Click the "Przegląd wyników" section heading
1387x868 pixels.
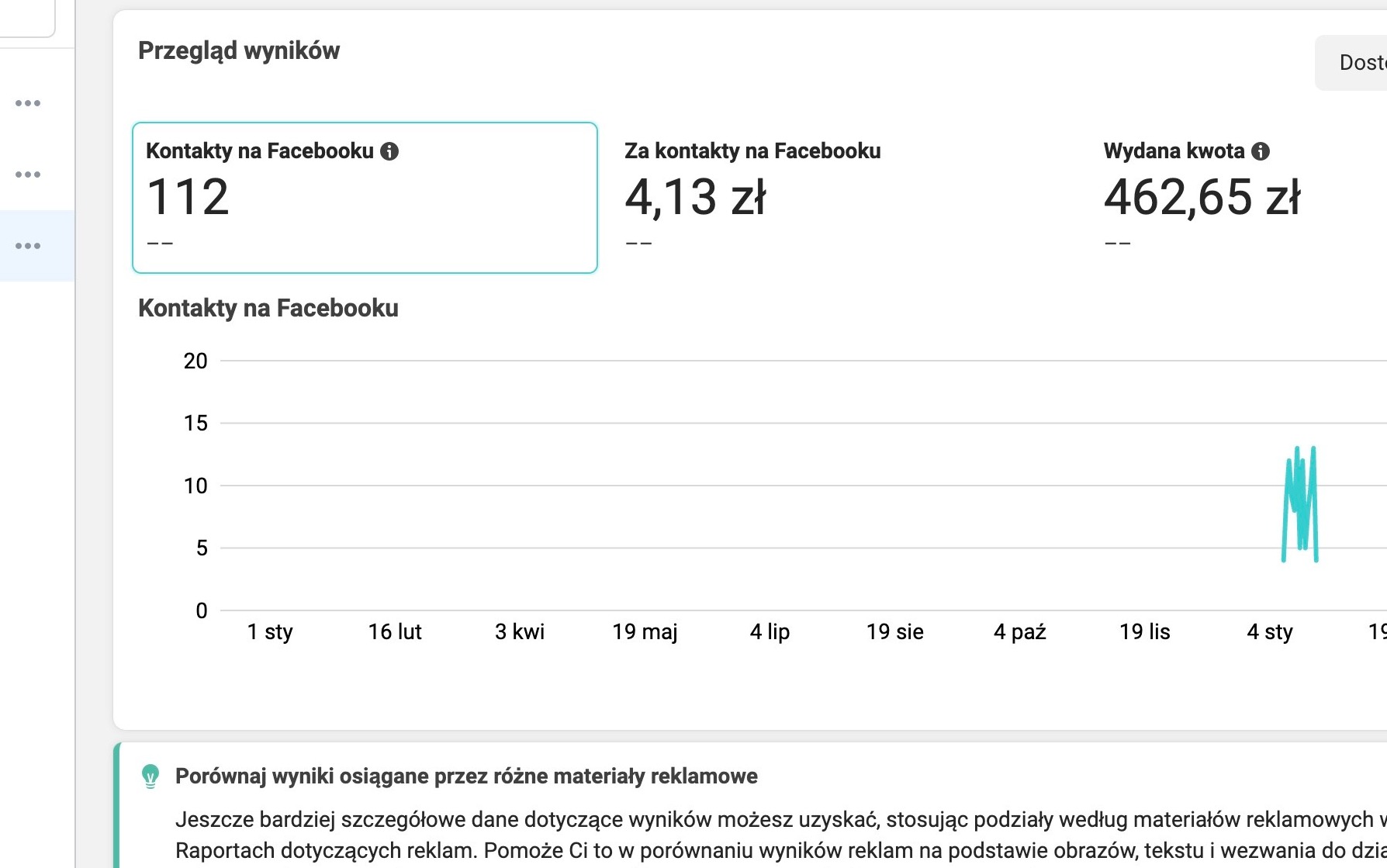(x=239, y=51)
